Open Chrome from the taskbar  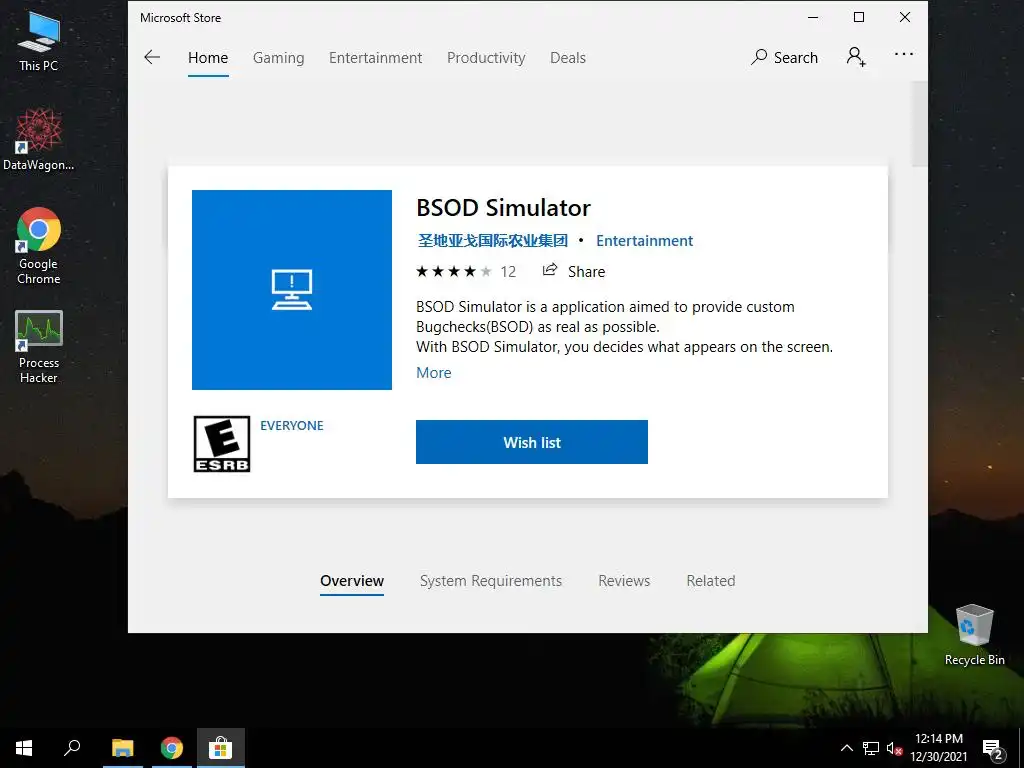[x=172, y=748]
